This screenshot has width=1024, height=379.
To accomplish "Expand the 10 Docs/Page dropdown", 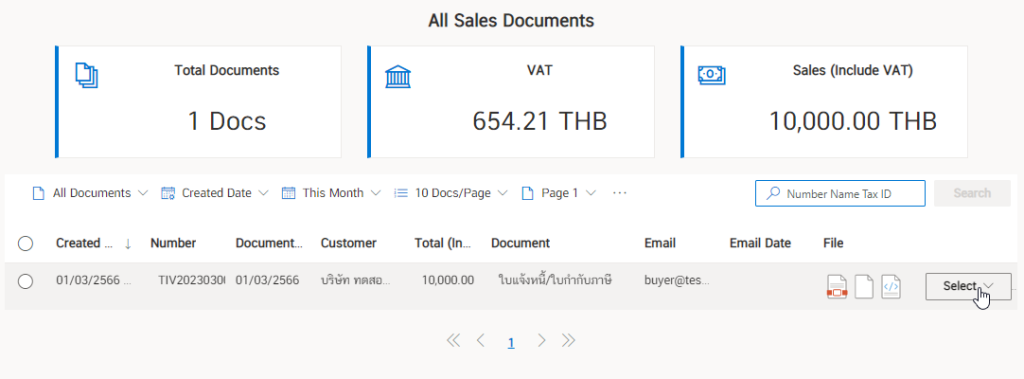I will tap(451, 193).
